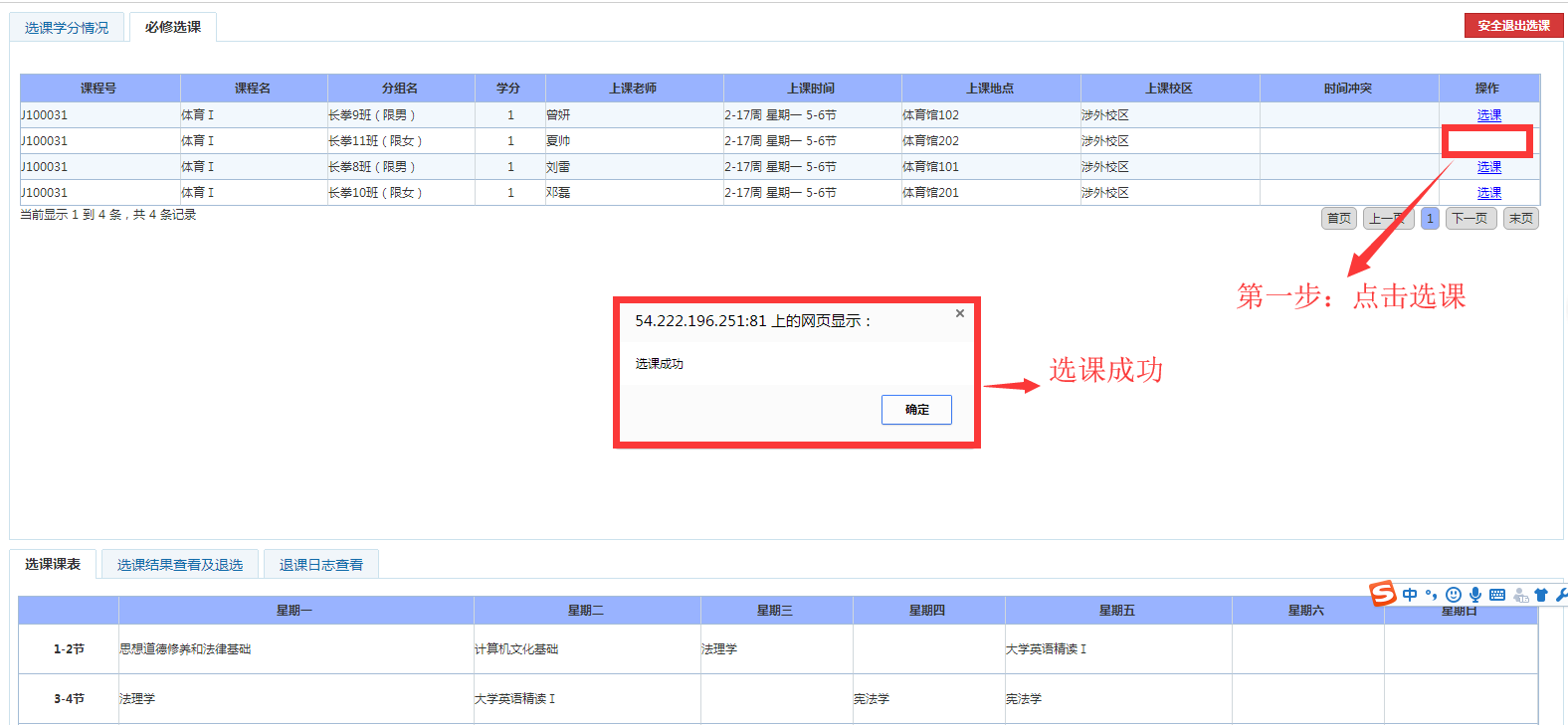
Task: Open the 选课课表 tab
Action: click(53, 564)
